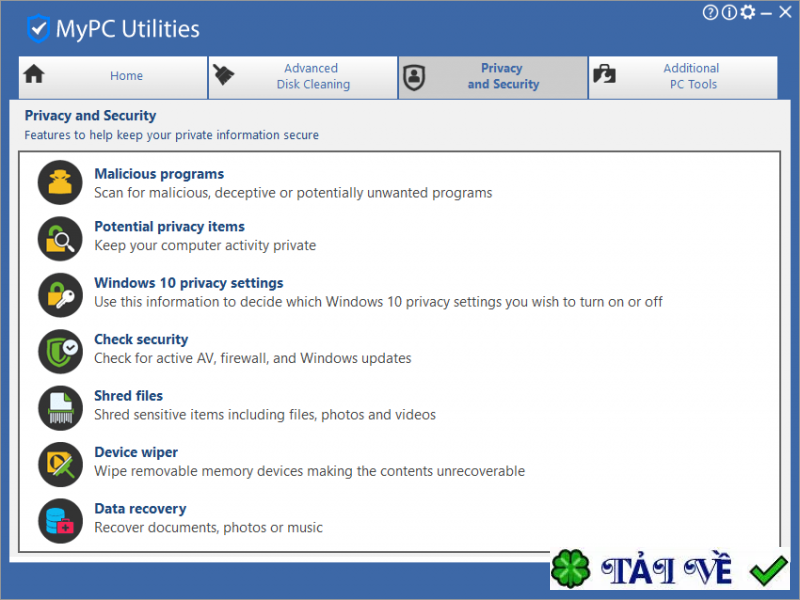This screenshot has width=800, height=600.
Task: Click 'Recover documents, photos or music' text
Action: point(209,528)
